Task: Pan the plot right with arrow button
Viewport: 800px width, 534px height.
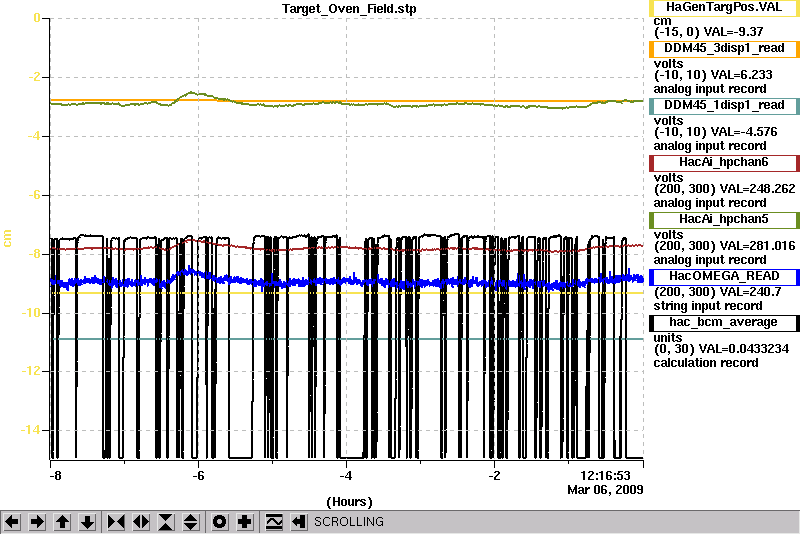Action: coord(37,522)
